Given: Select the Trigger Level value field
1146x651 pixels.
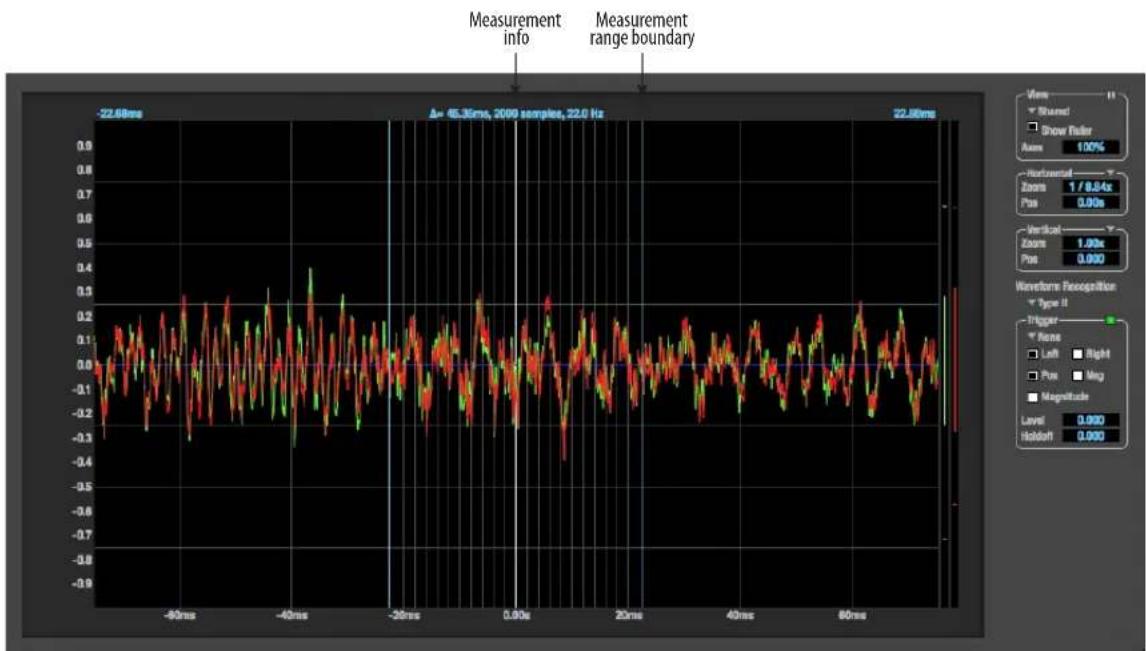Looking at the screenshot, I should tap(1090, 420).
